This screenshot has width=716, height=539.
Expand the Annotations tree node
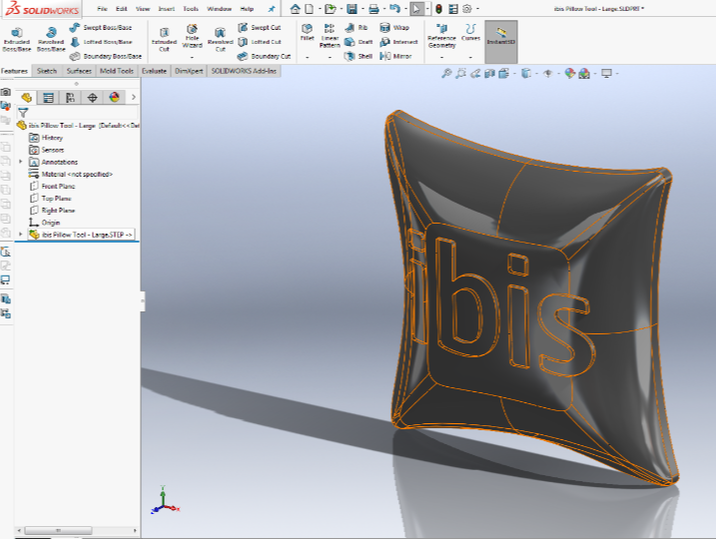[x=20, y=162]
